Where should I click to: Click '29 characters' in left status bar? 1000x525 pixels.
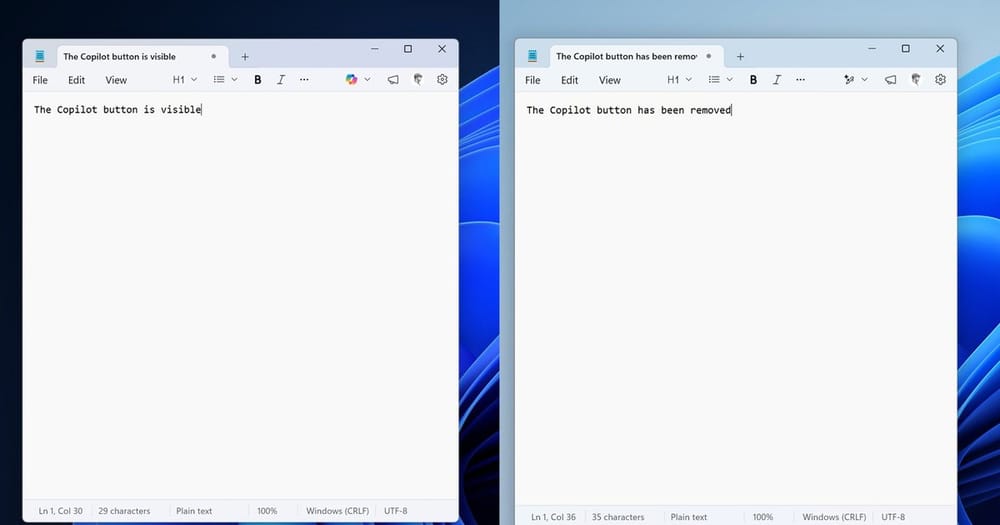124,511
